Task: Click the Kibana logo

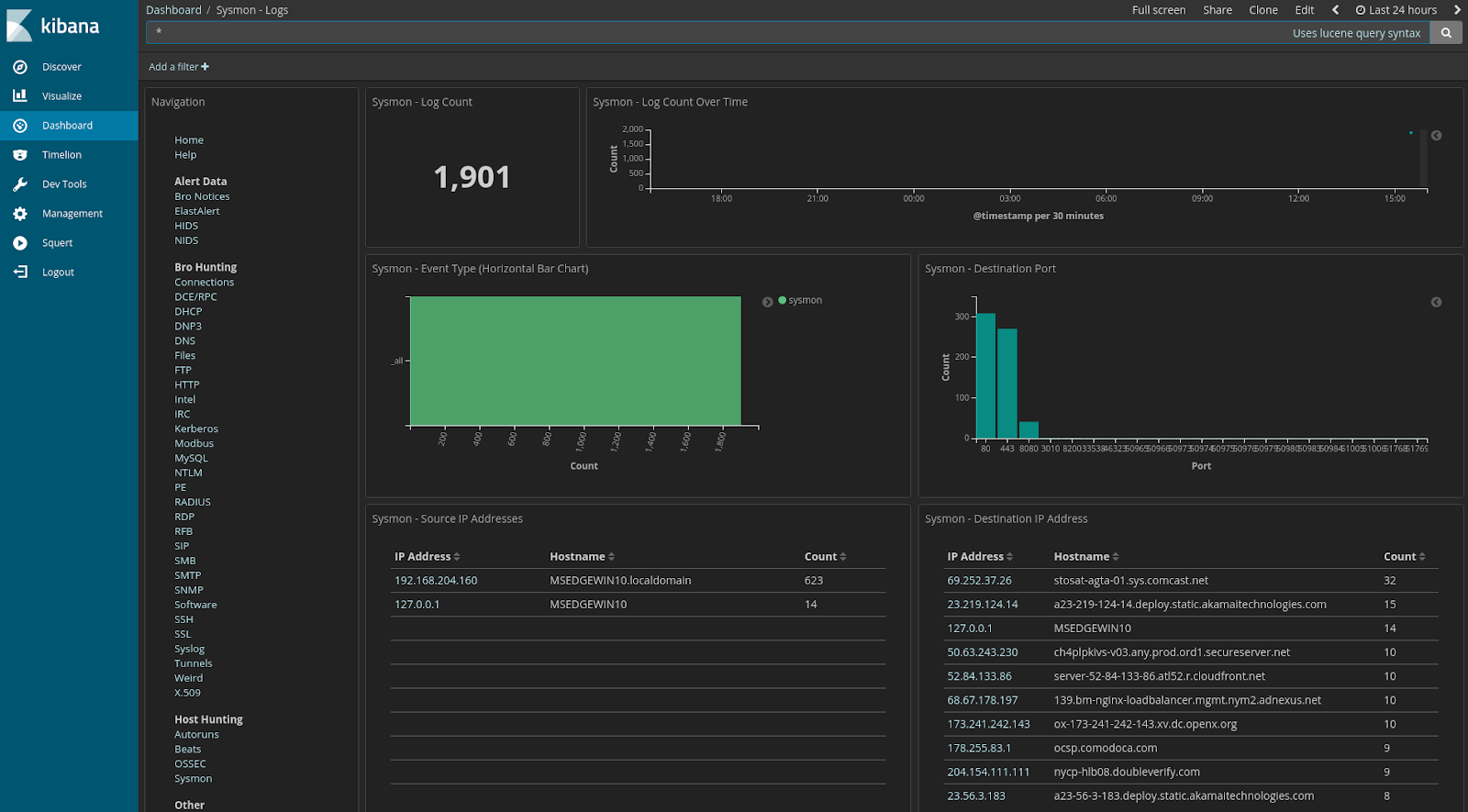Action: tap(53, 26)
